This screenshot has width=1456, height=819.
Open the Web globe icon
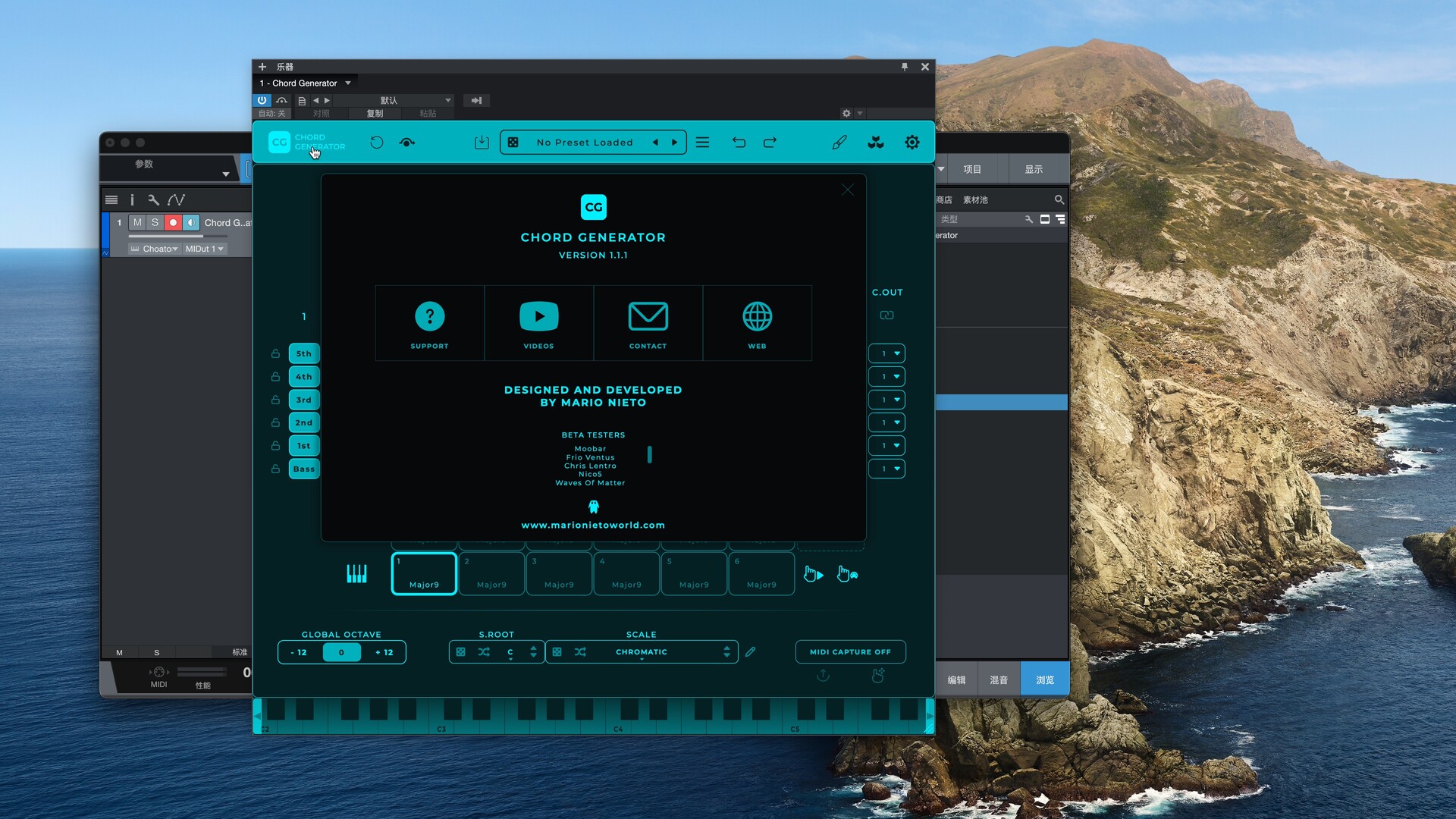(757, 316)
